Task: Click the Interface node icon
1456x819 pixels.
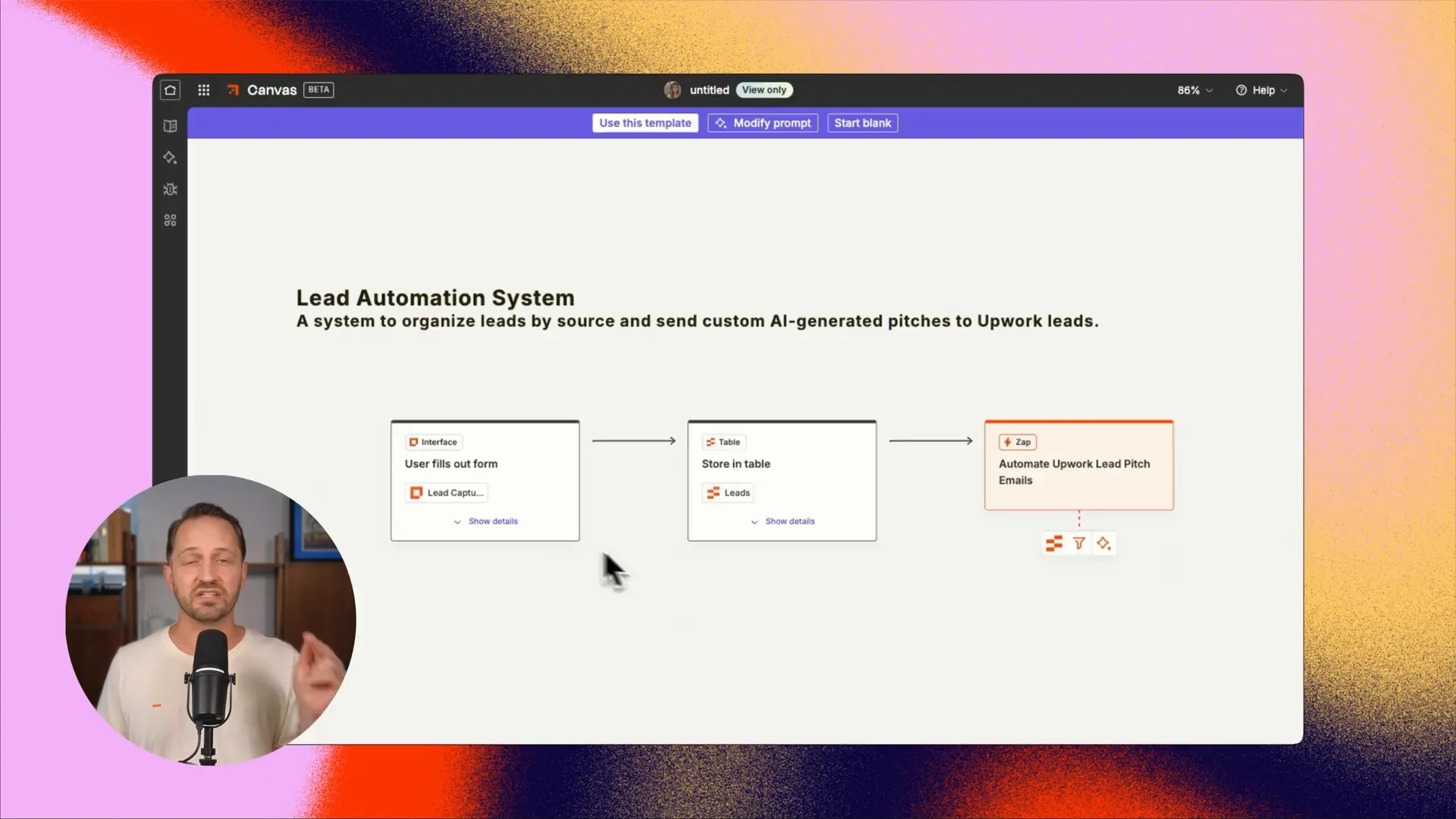Action: tap(413, 441)
